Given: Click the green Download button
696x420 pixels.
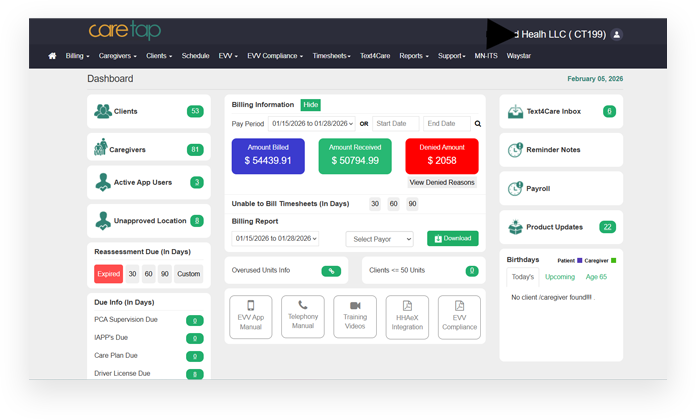Looking at the screenshot, I should click(452, 239).
